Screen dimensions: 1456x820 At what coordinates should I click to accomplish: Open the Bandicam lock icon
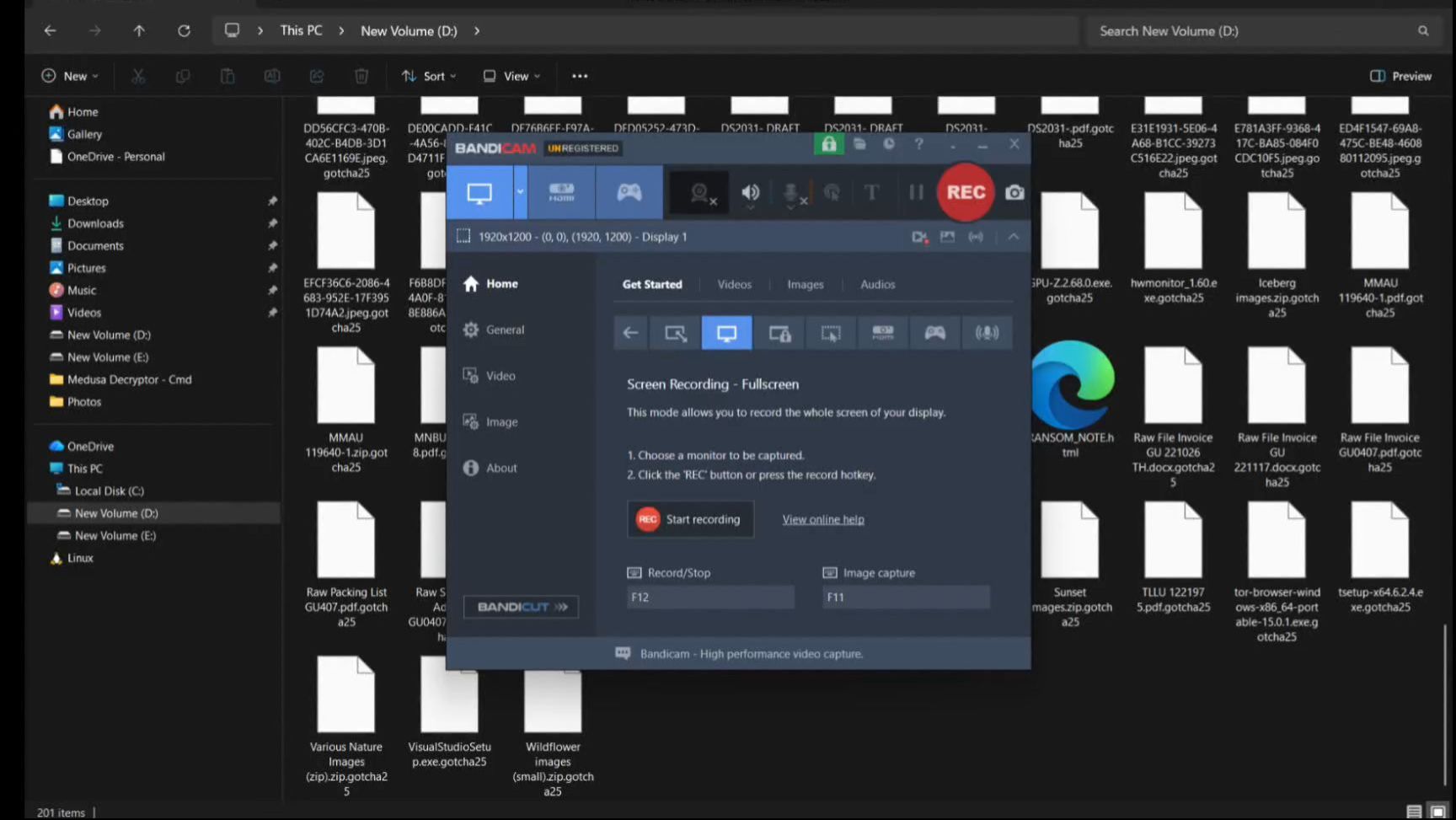829,144
